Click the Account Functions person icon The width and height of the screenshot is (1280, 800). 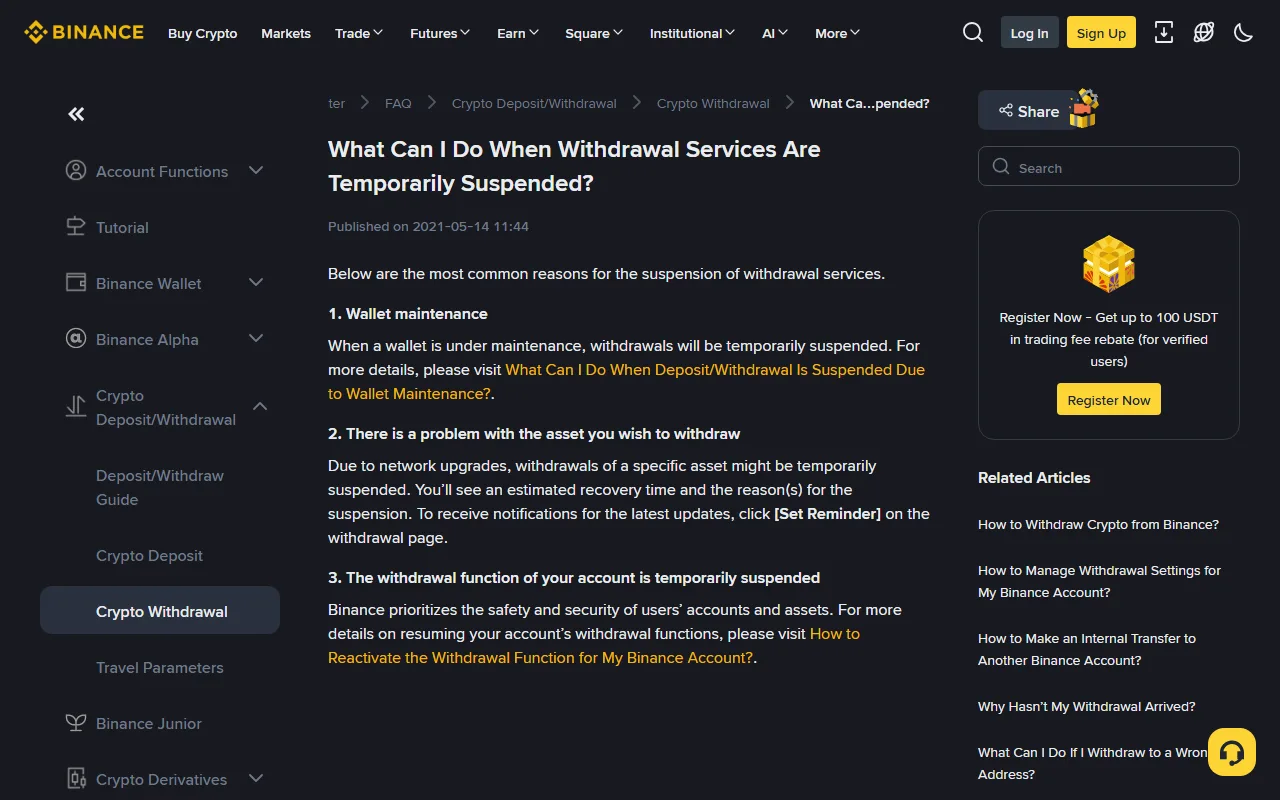click(x=76, y=170)
